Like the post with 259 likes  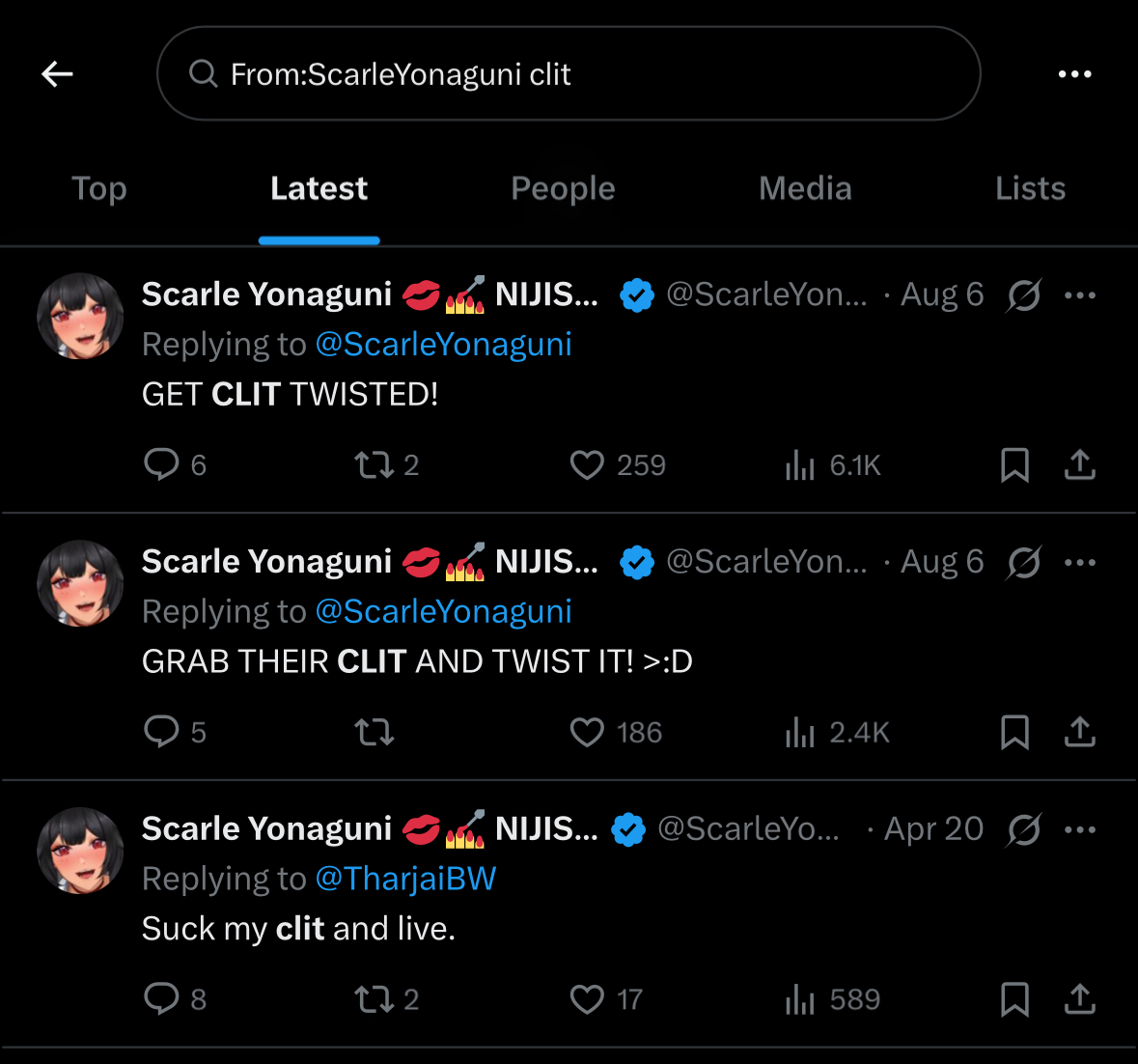point(587,464)
